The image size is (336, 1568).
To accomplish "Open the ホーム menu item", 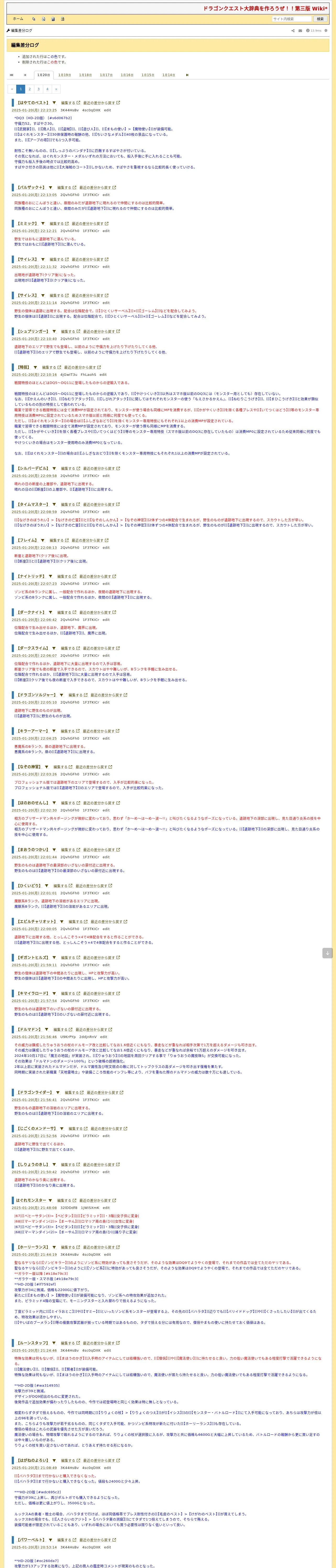I will coord(18,19).
